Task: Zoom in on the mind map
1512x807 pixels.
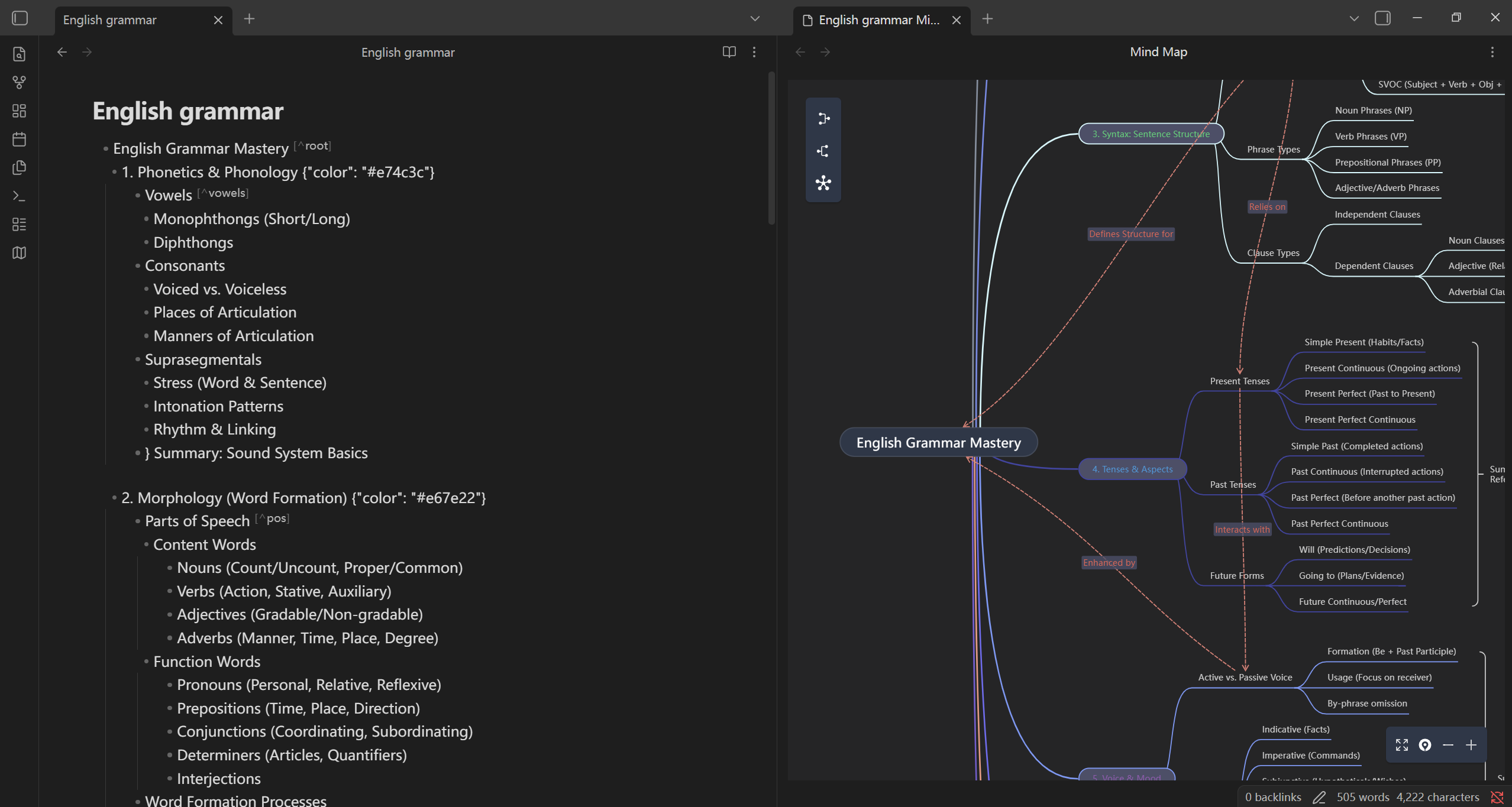Action: click(1471, 745)
